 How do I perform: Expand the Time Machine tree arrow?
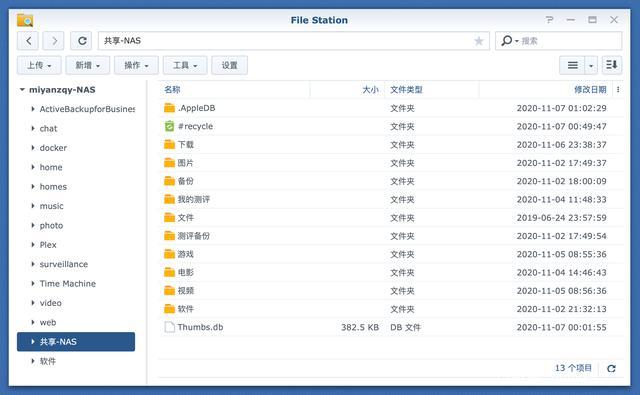click(x=33, y=283)
